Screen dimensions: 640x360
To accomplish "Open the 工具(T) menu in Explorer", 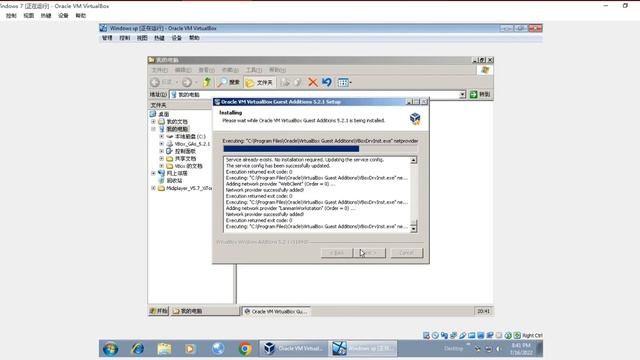I will [253, 70].
